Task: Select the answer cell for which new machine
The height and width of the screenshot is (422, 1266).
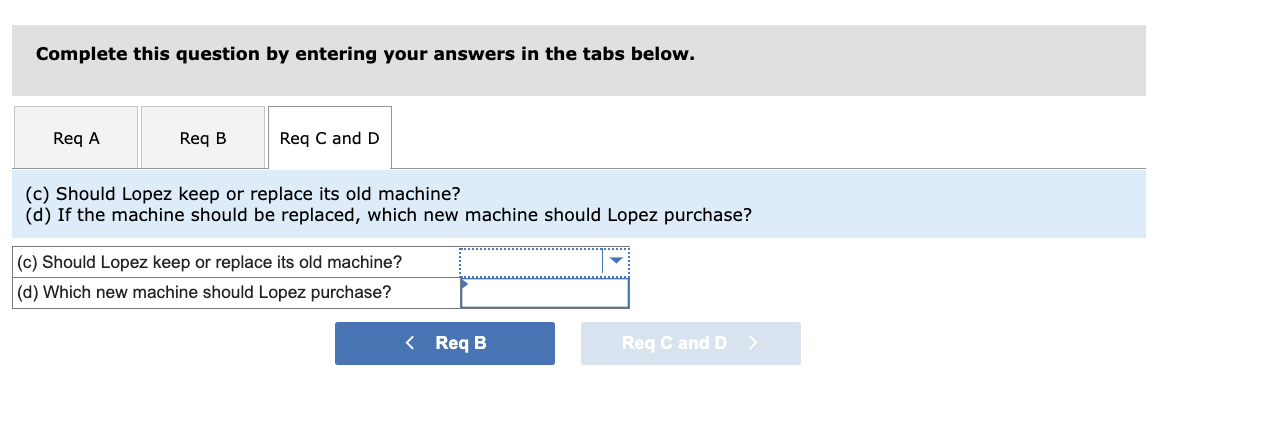Action: point(545,292)
